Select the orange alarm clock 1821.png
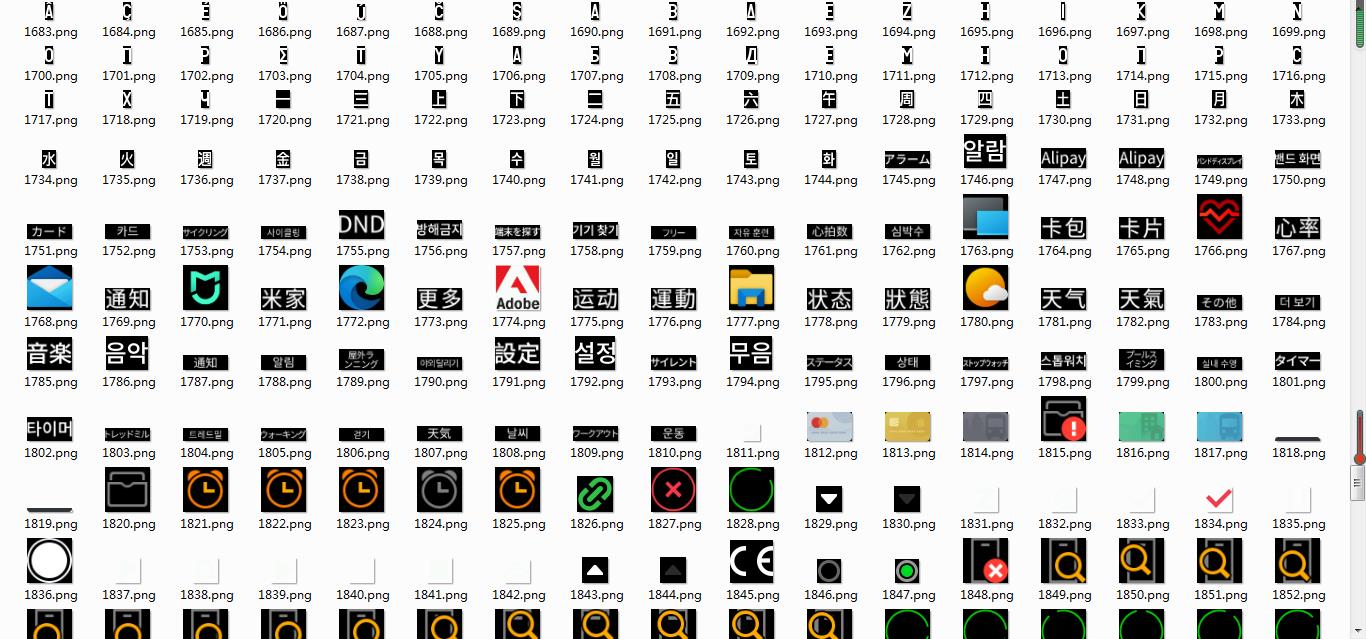Viewport: 1366px width, 639px height. pos(205,490)
